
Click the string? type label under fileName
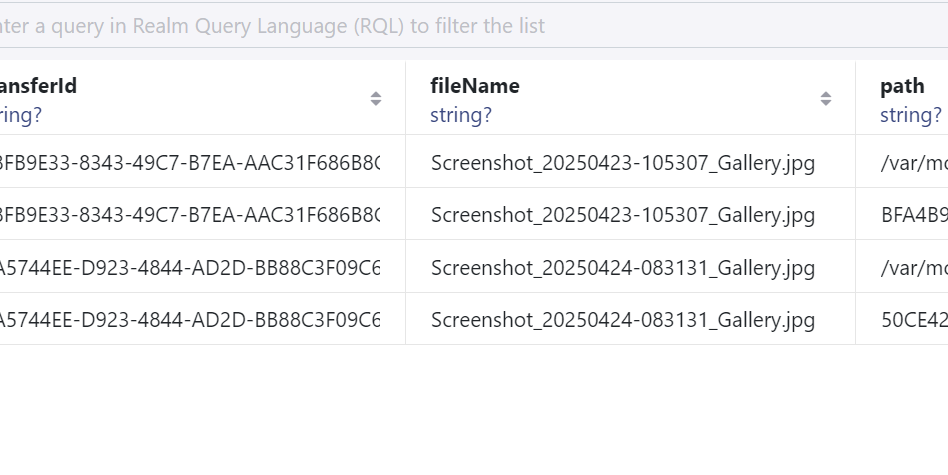point(461,115)
